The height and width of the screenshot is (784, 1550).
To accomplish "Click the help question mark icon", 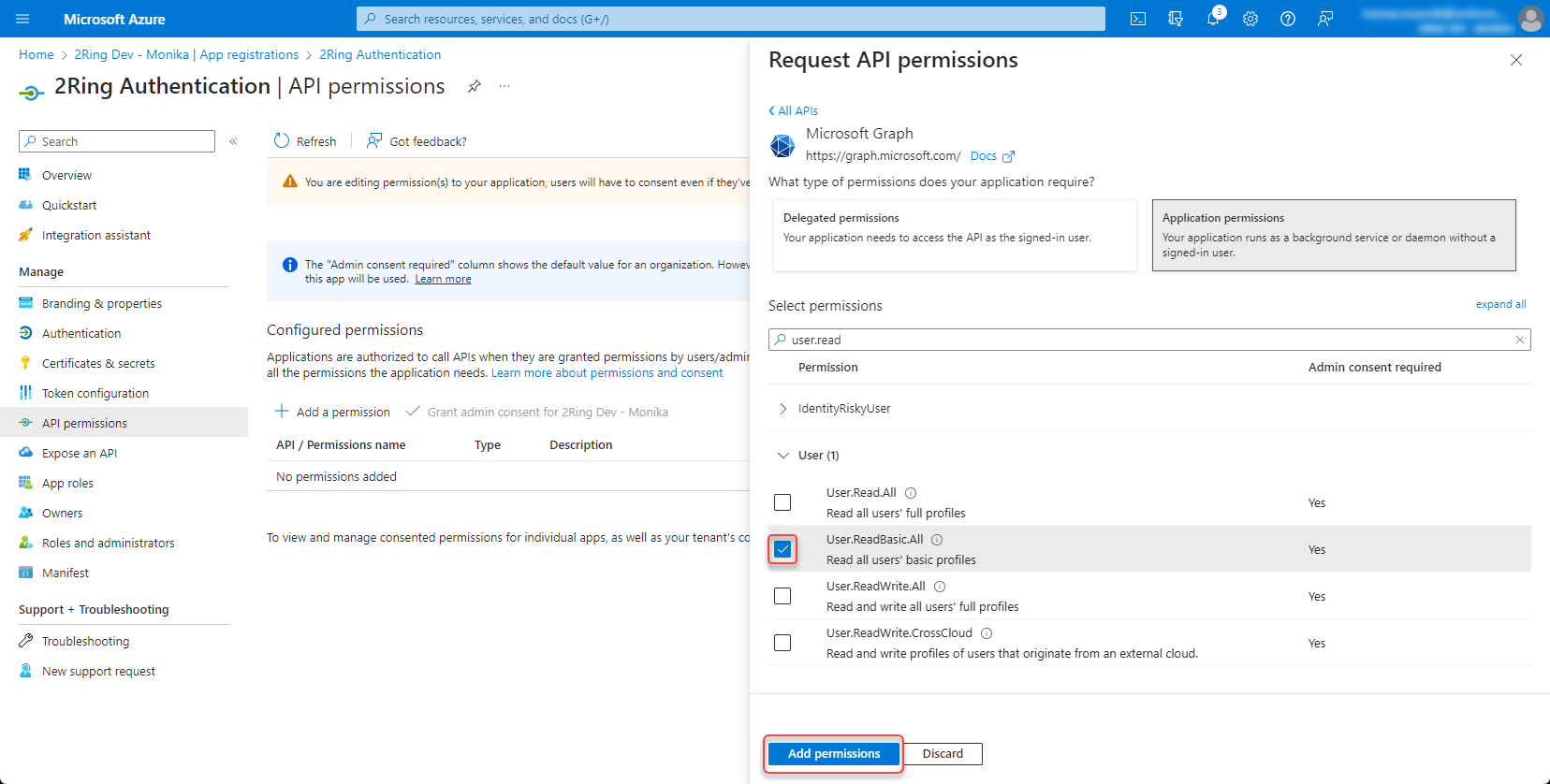I will [1288, 19].
